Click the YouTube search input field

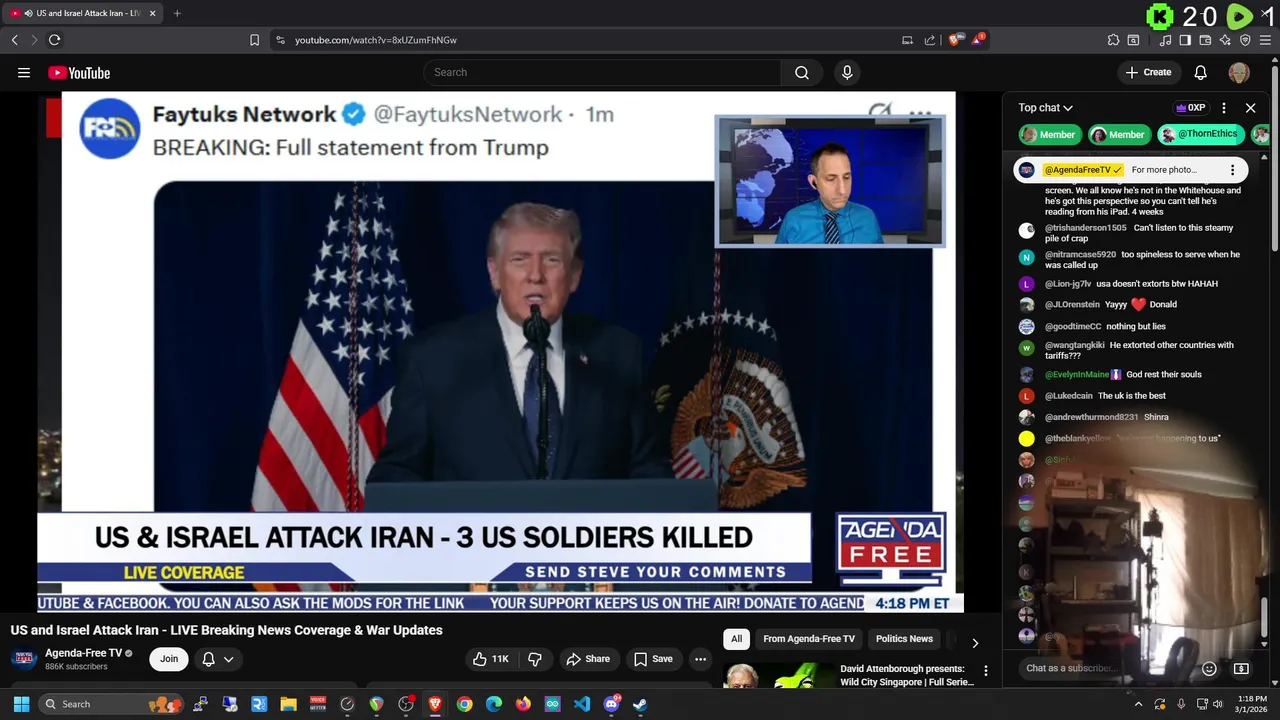tap(602, 72)
